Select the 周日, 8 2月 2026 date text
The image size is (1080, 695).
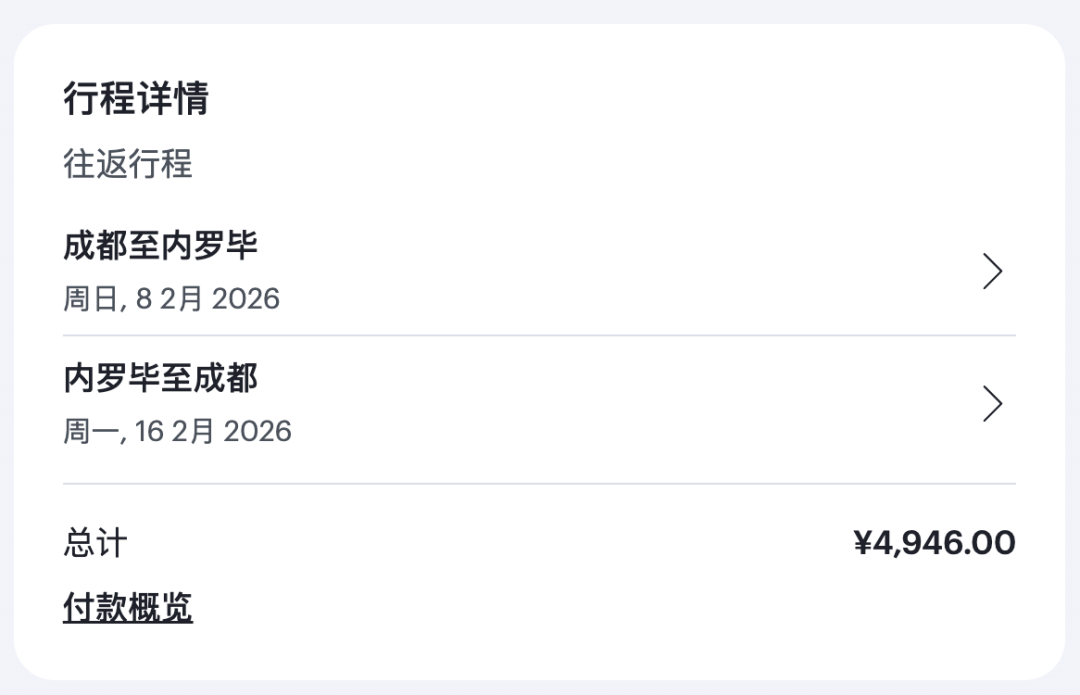coord(171,298)
